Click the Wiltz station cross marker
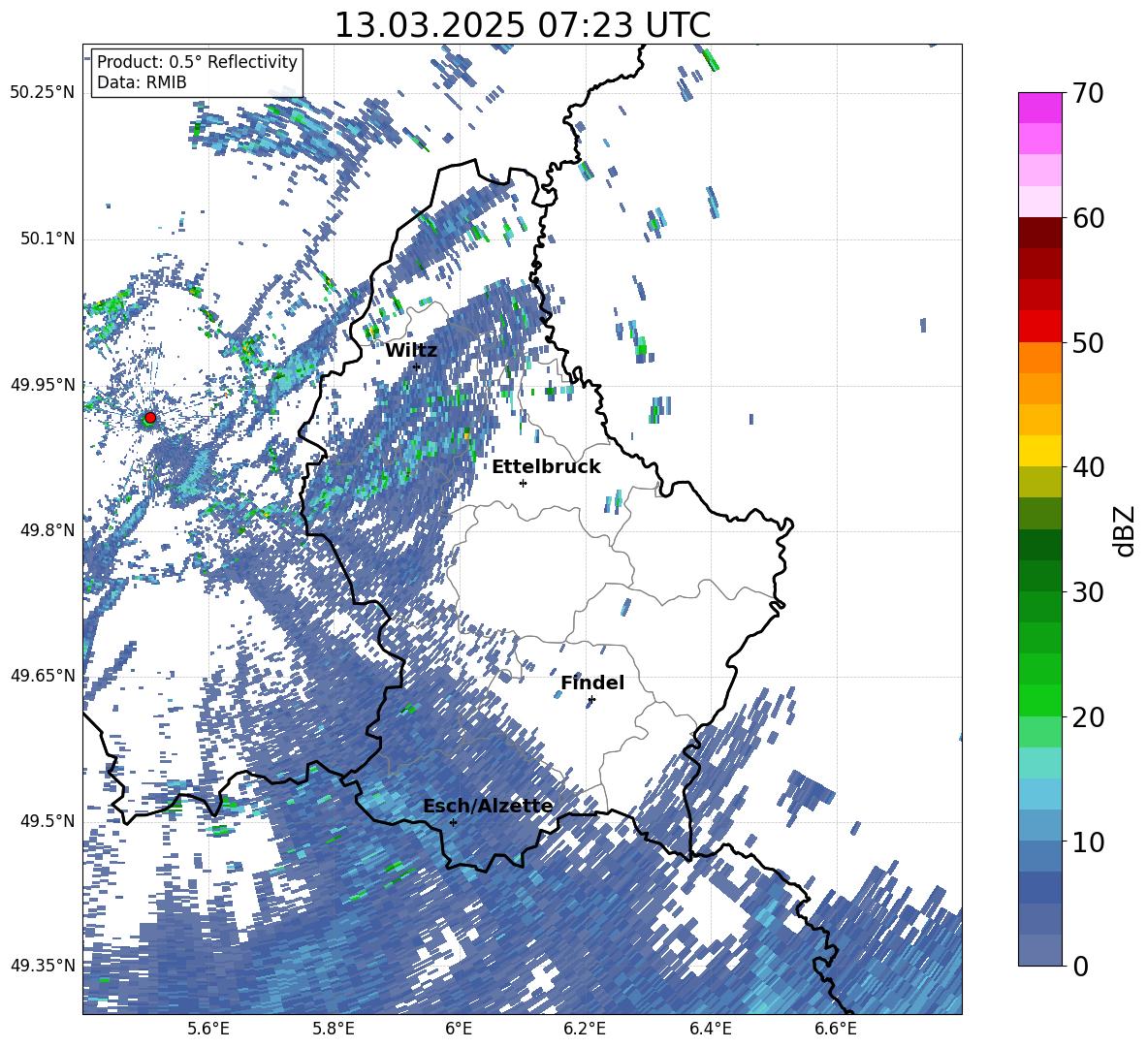 click(x=417, y=366)
